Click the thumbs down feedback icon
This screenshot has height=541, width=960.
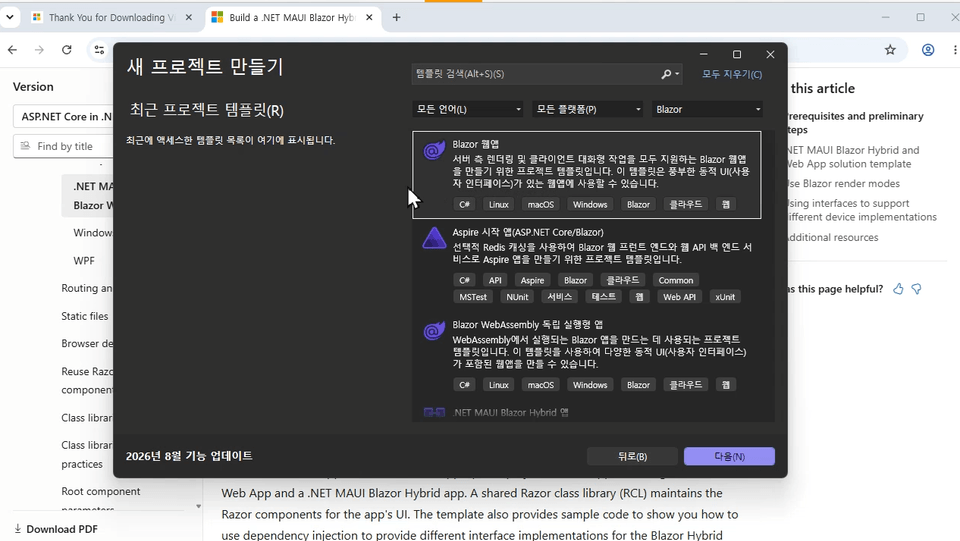click(x=917, y=289)
